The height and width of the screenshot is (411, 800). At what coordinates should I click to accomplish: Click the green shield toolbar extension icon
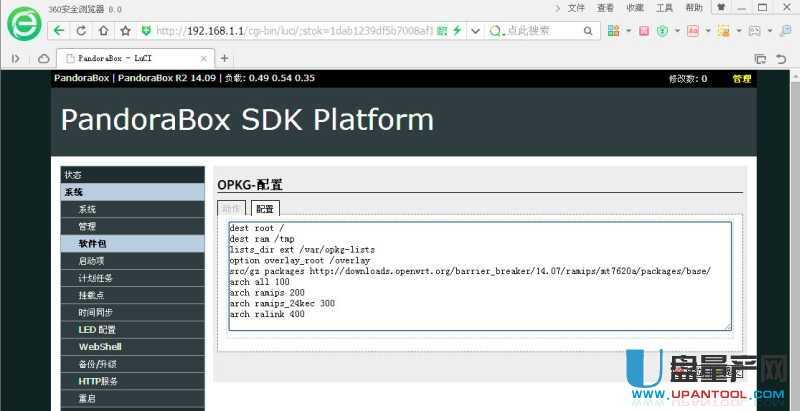click(663, 31)
